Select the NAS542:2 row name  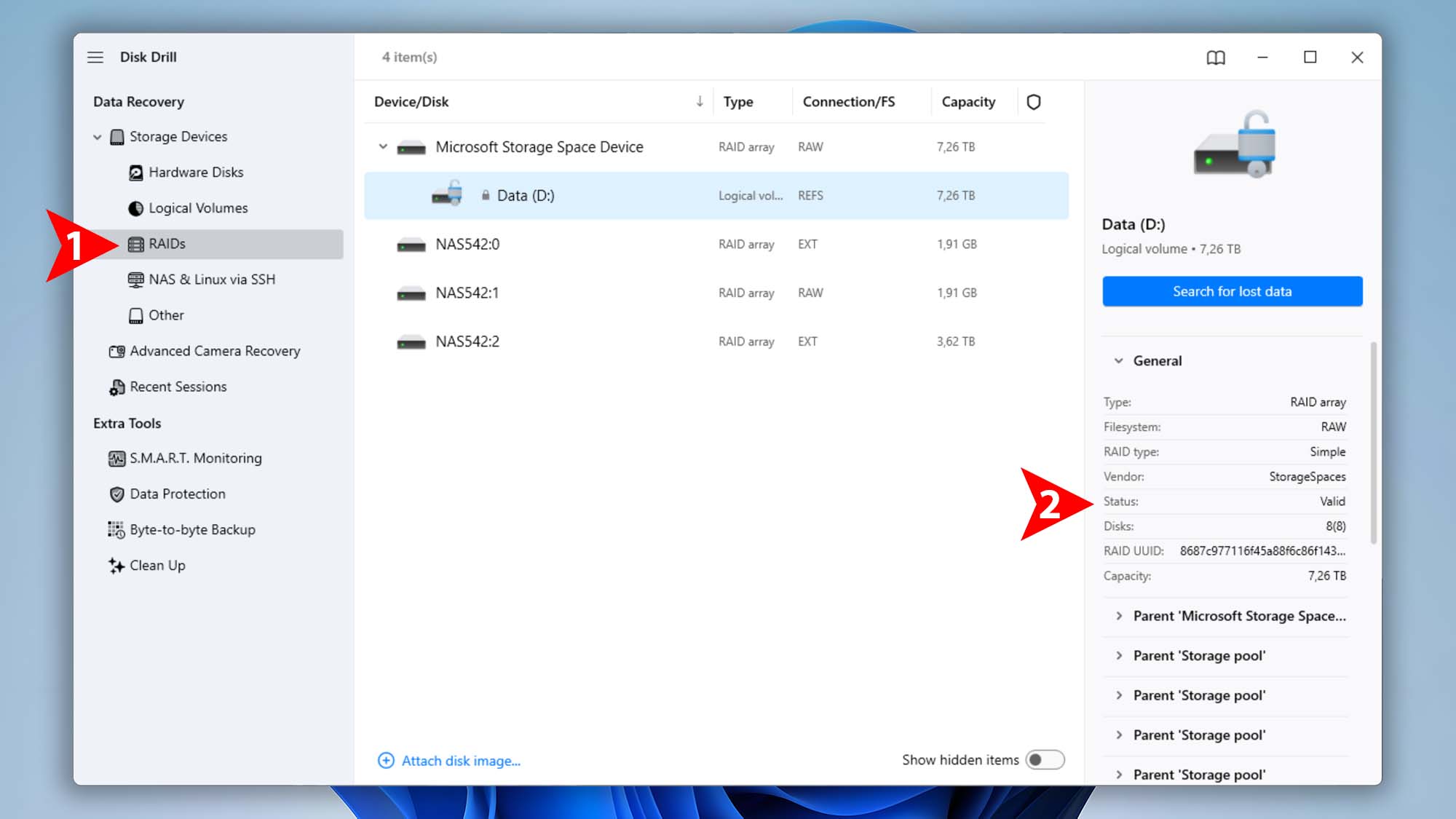click(467, 341)
